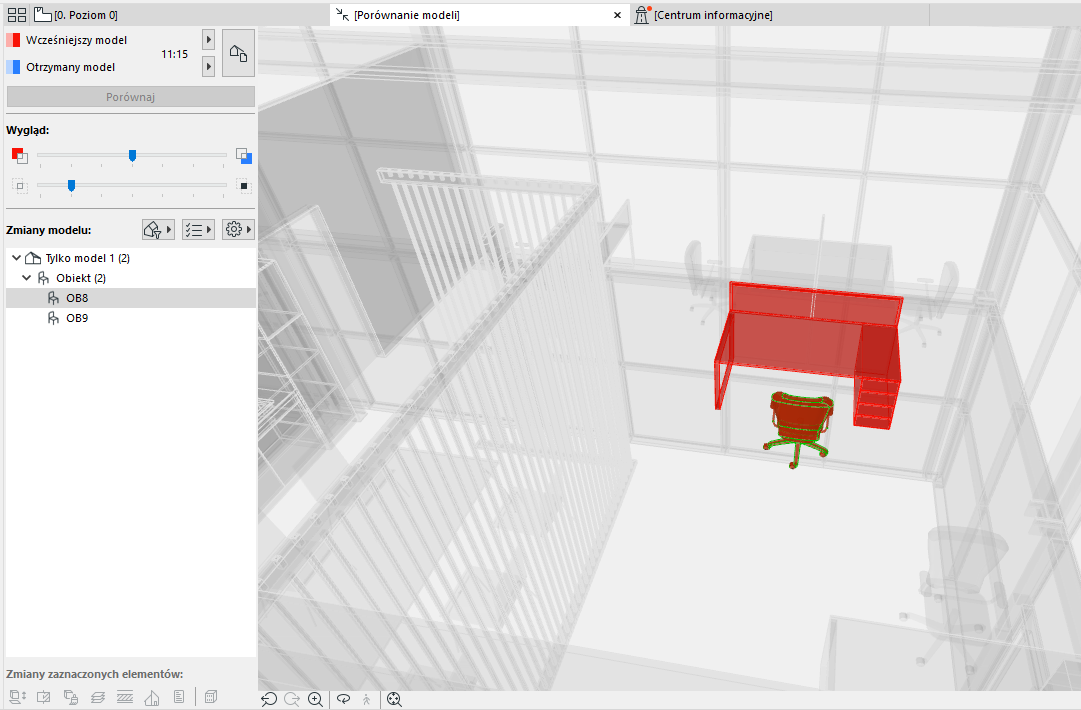Open the changes list options dropdown
This screenshot has width=1081, height=710.
(199, 230)
